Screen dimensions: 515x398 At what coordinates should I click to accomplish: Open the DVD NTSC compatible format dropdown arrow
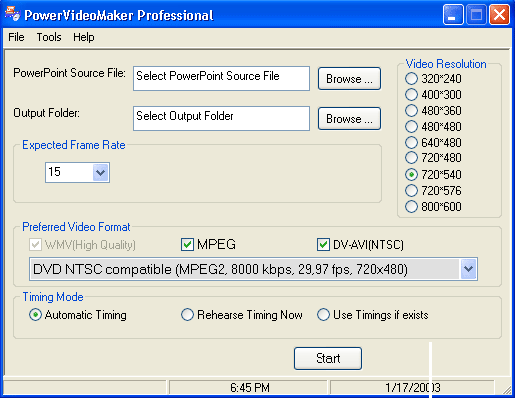(x=469, y=269)
